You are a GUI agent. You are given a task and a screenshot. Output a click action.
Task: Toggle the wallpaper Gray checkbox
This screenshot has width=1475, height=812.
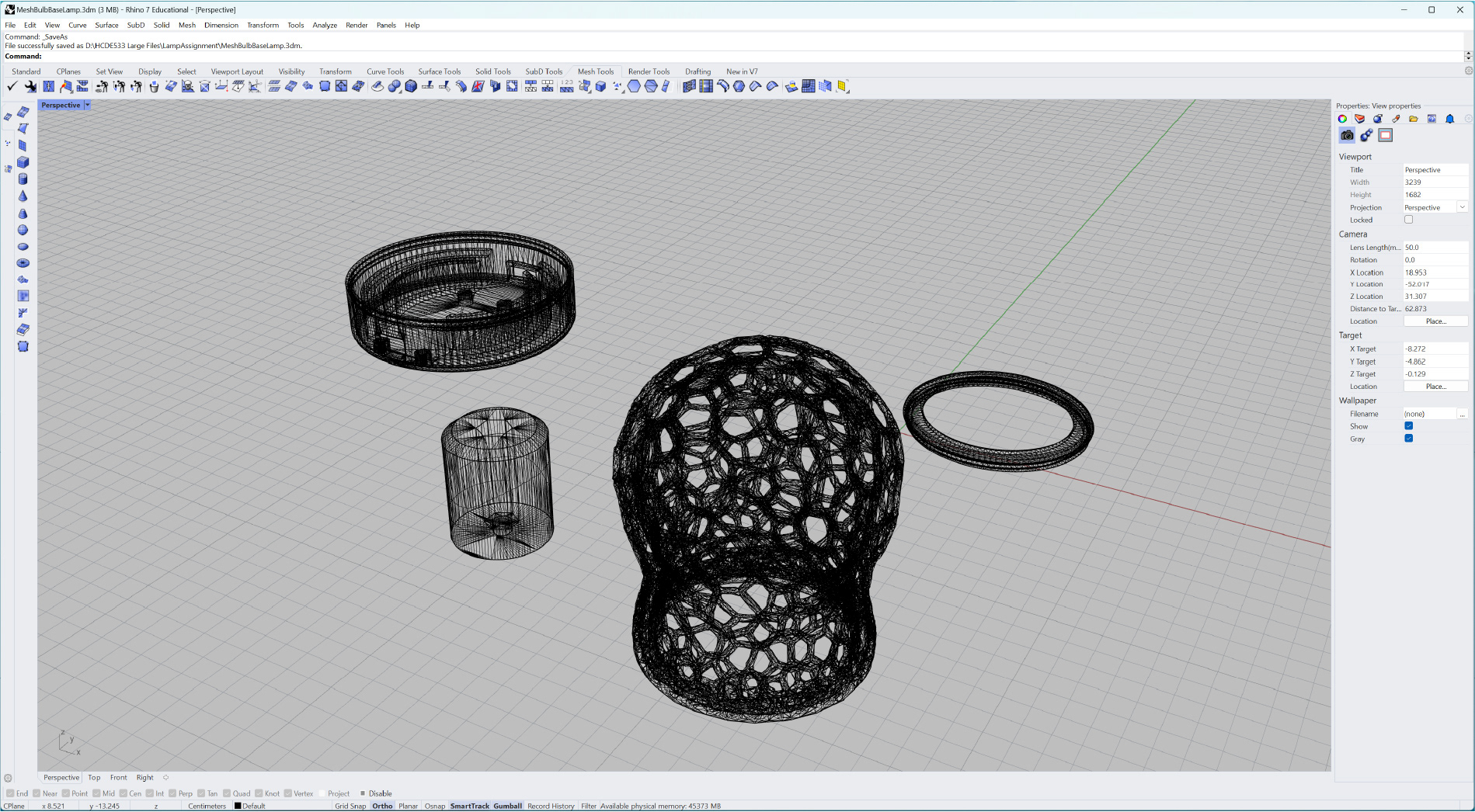point(1408,439)
